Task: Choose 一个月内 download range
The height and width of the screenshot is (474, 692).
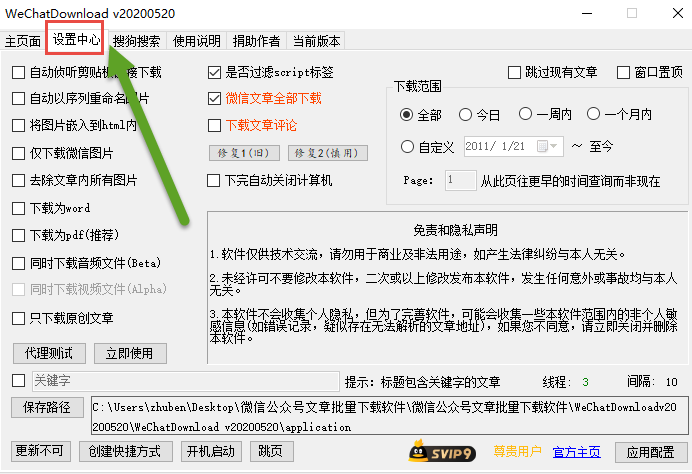Action: pos(594,114)
